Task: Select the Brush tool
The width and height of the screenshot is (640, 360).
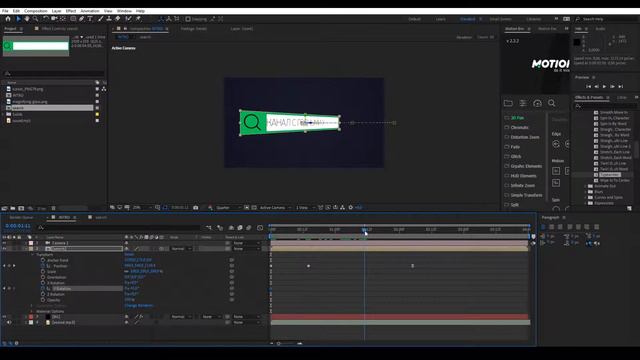Action: 100,19
